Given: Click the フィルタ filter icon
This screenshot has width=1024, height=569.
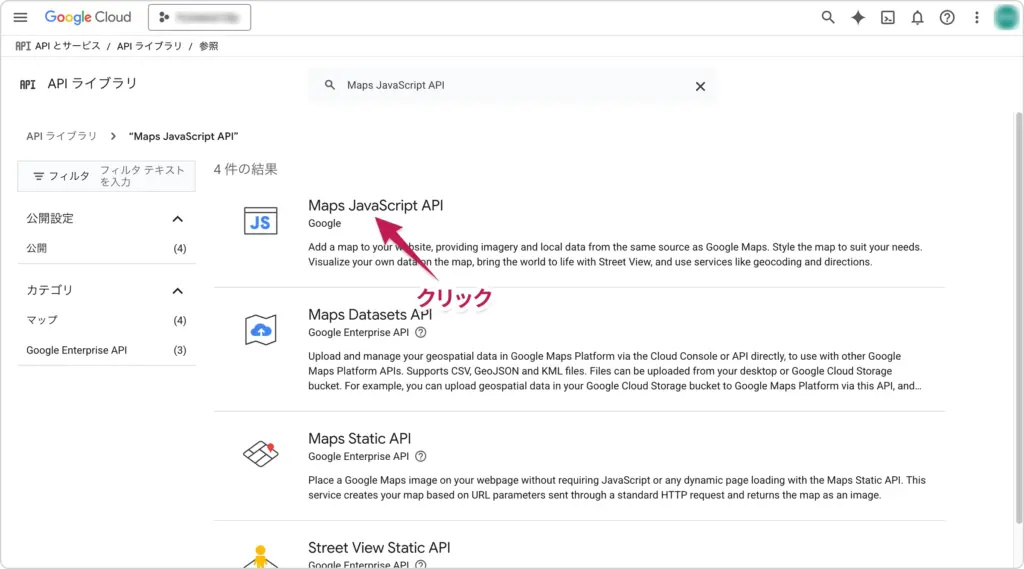Looking at the screenshot, I should coord(39,176).
